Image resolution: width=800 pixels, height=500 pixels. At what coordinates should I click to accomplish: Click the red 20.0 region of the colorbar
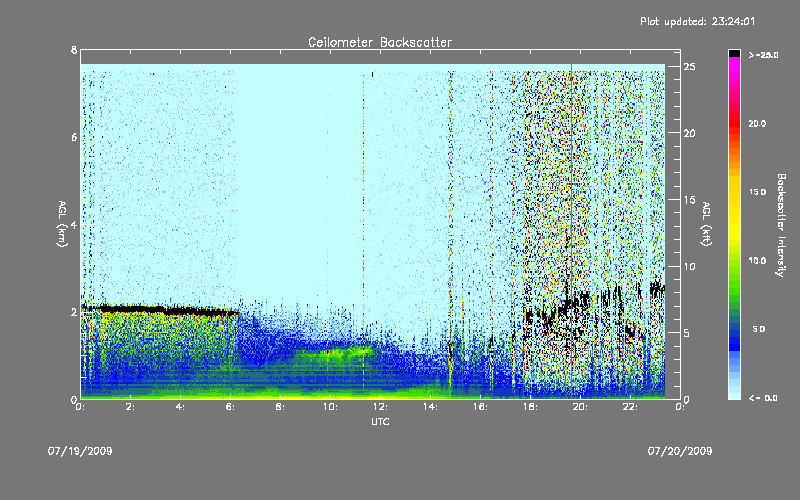click(734, 122)
